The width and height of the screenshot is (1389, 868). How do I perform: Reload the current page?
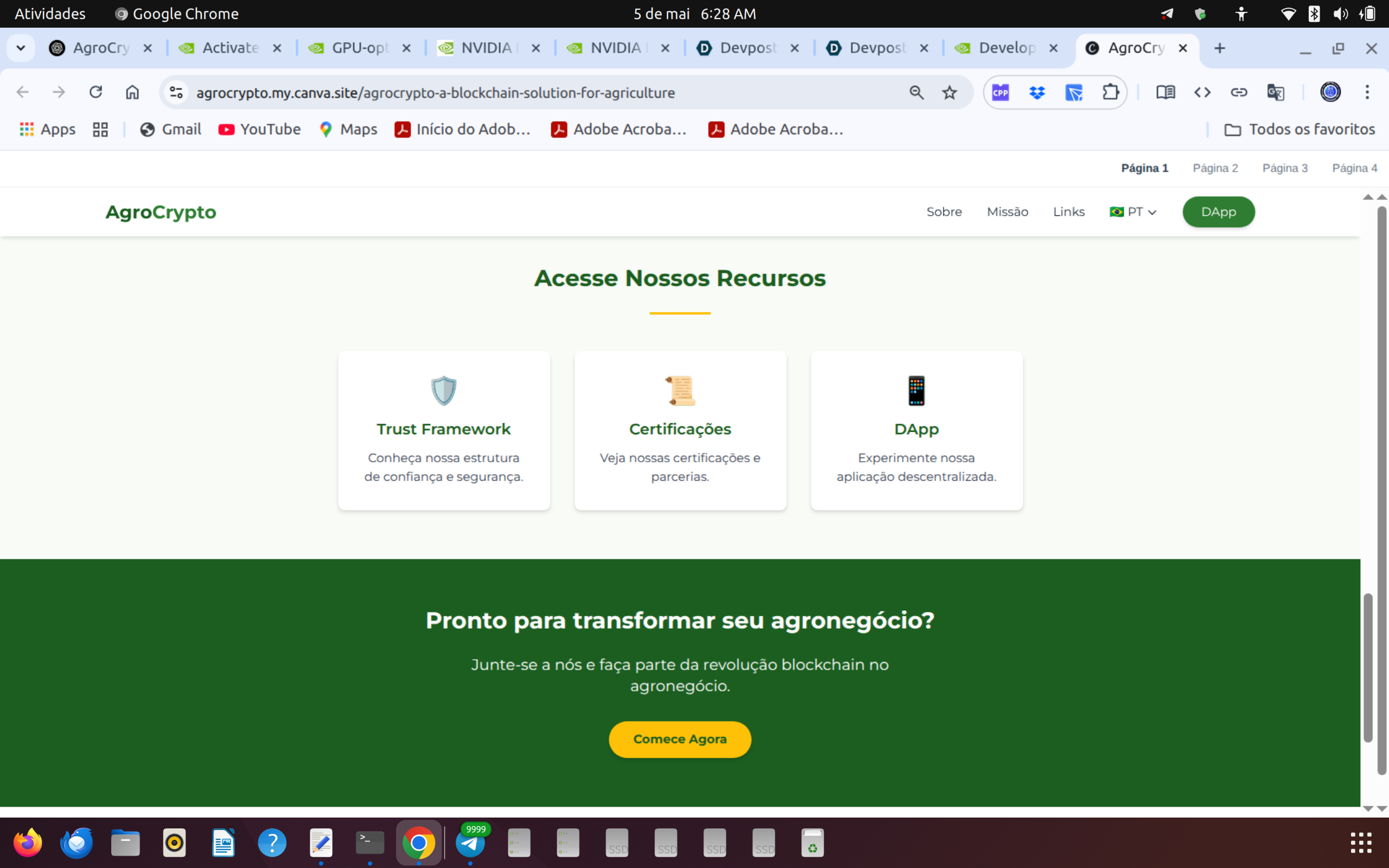(x=96, y=92)
